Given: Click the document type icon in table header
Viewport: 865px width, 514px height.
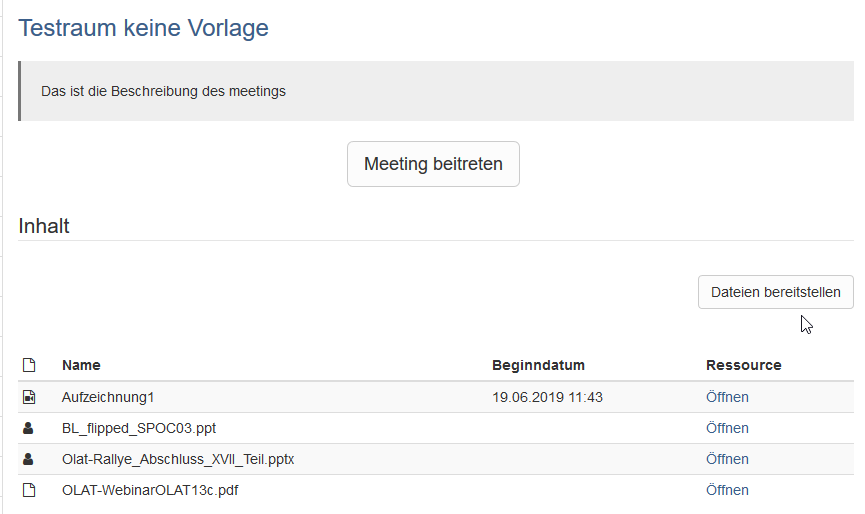Looking at the screenshot, I should pyautogui.click(x=29, y=366).
